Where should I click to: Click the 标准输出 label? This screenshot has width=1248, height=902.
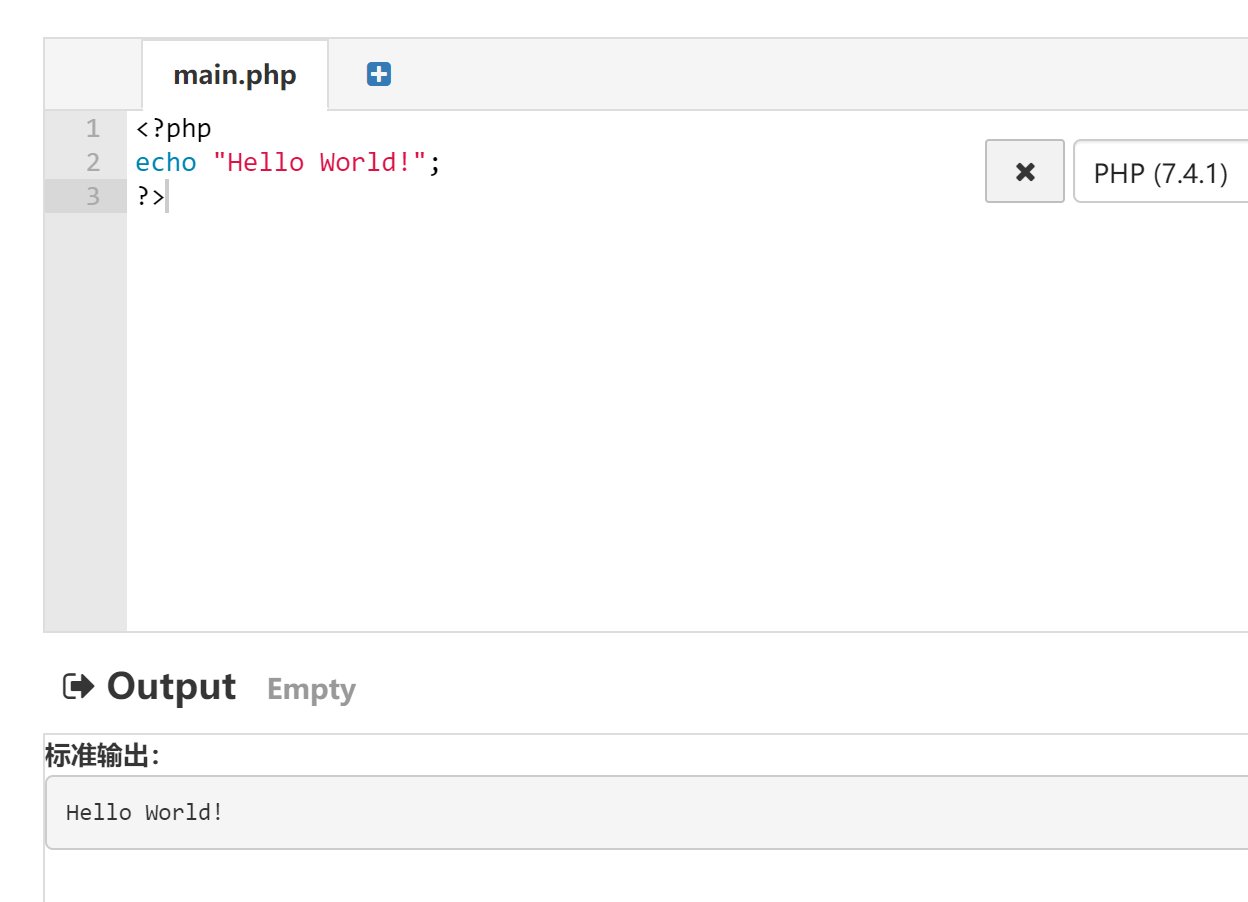pyautogui.click(x=102, y=755)
